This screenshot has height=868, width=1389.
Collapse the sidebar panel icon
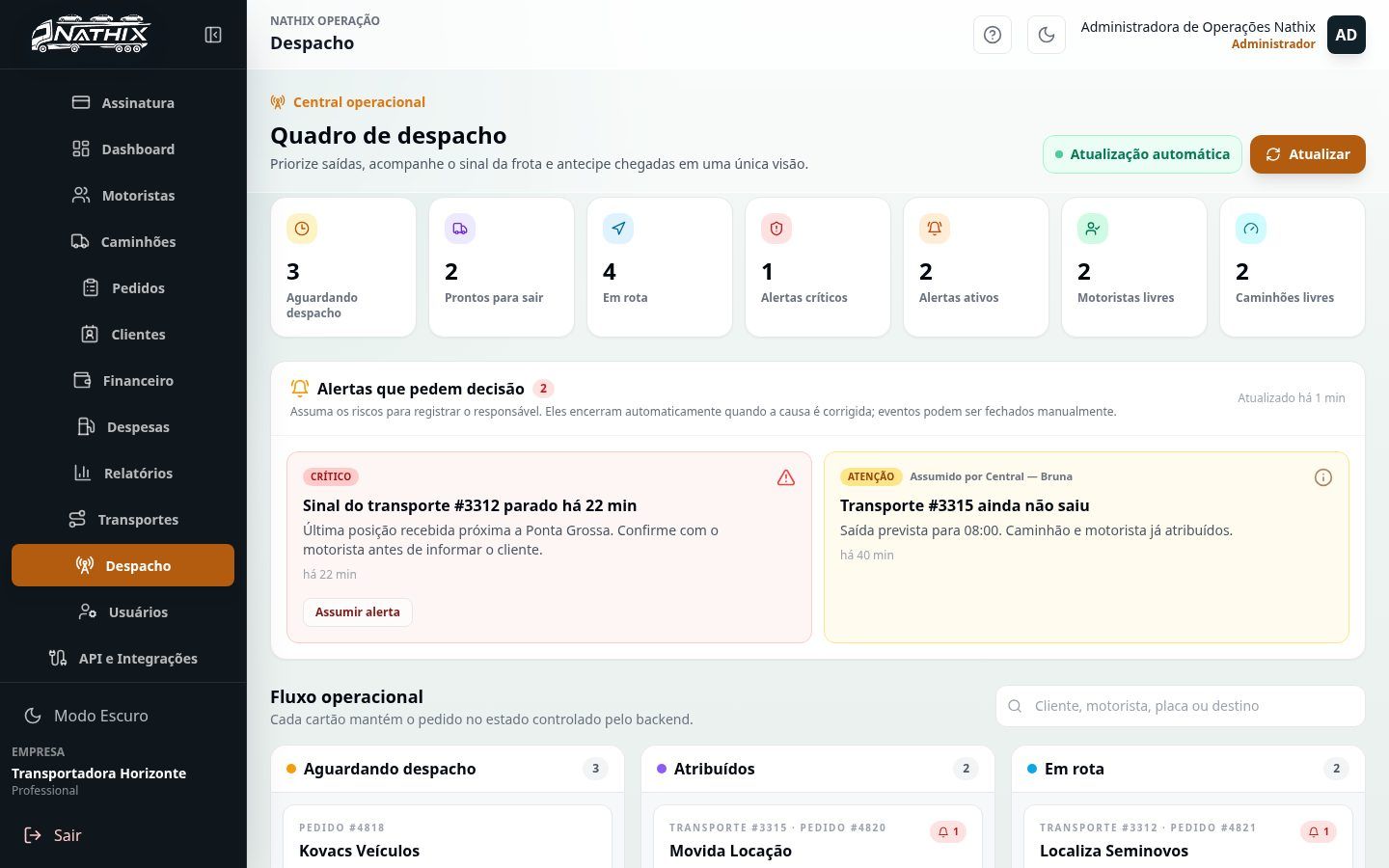point(213,35)
